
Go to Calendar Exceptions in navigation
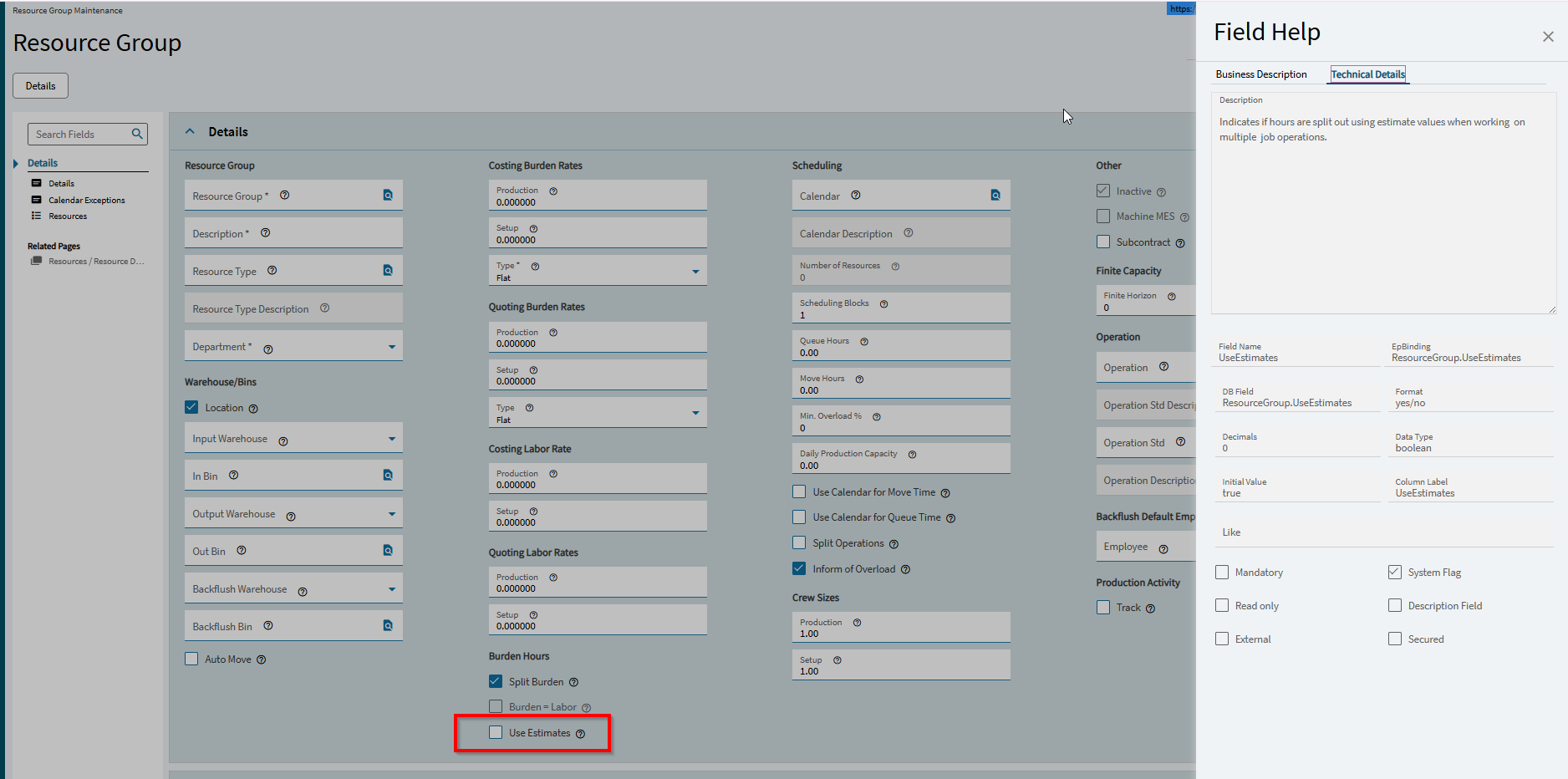click(x=87, y=200)
